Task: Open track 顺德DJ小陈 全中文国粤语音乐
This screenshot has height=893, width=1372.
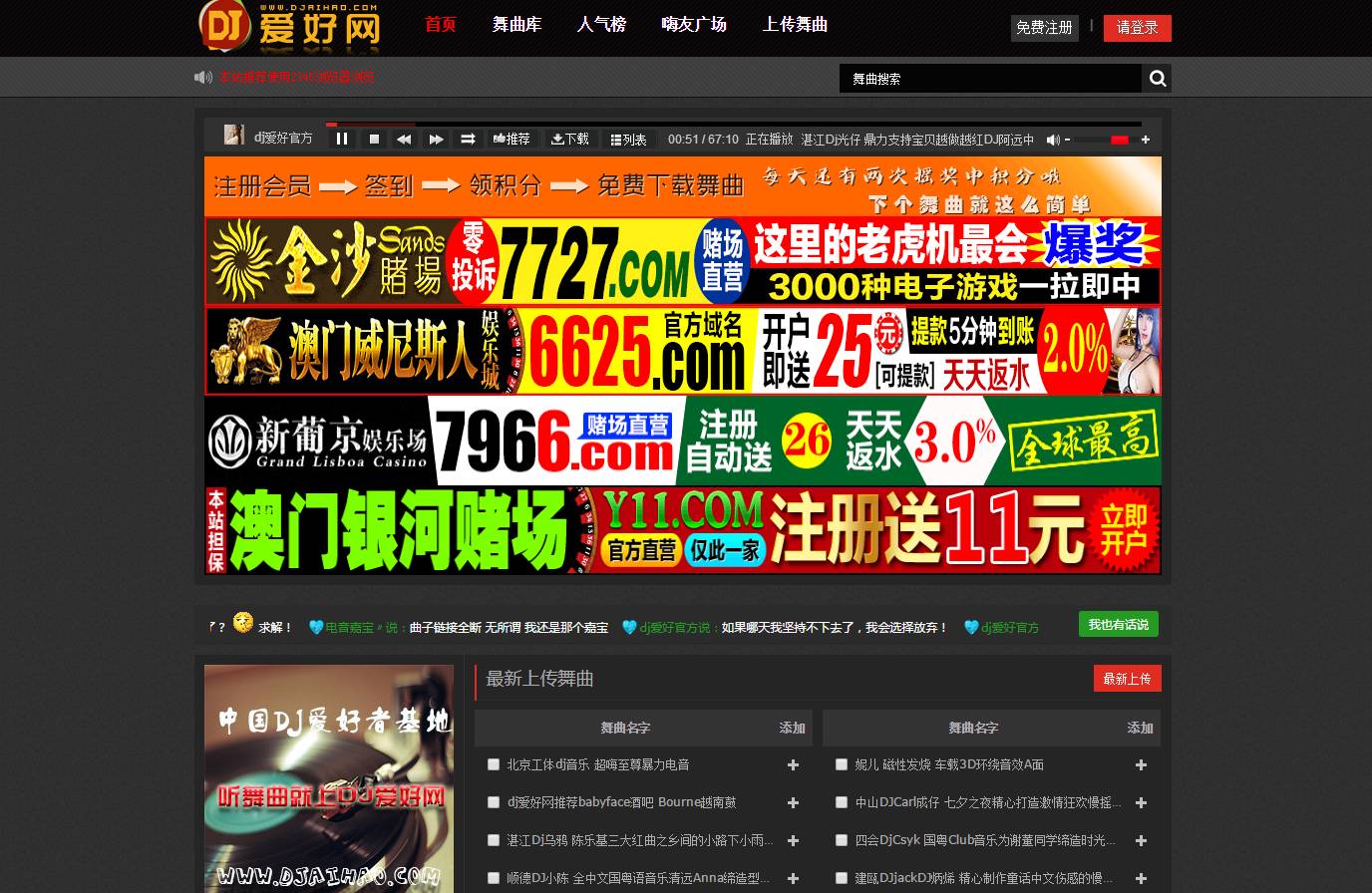Action: pyautogui.click(x=638, y=878)
